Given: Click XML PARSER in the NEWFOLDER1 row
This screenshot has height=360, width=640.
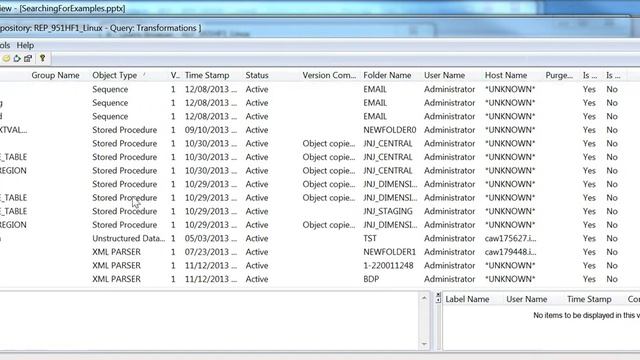Looking at the screenshot, I should (x=116, y=252).
